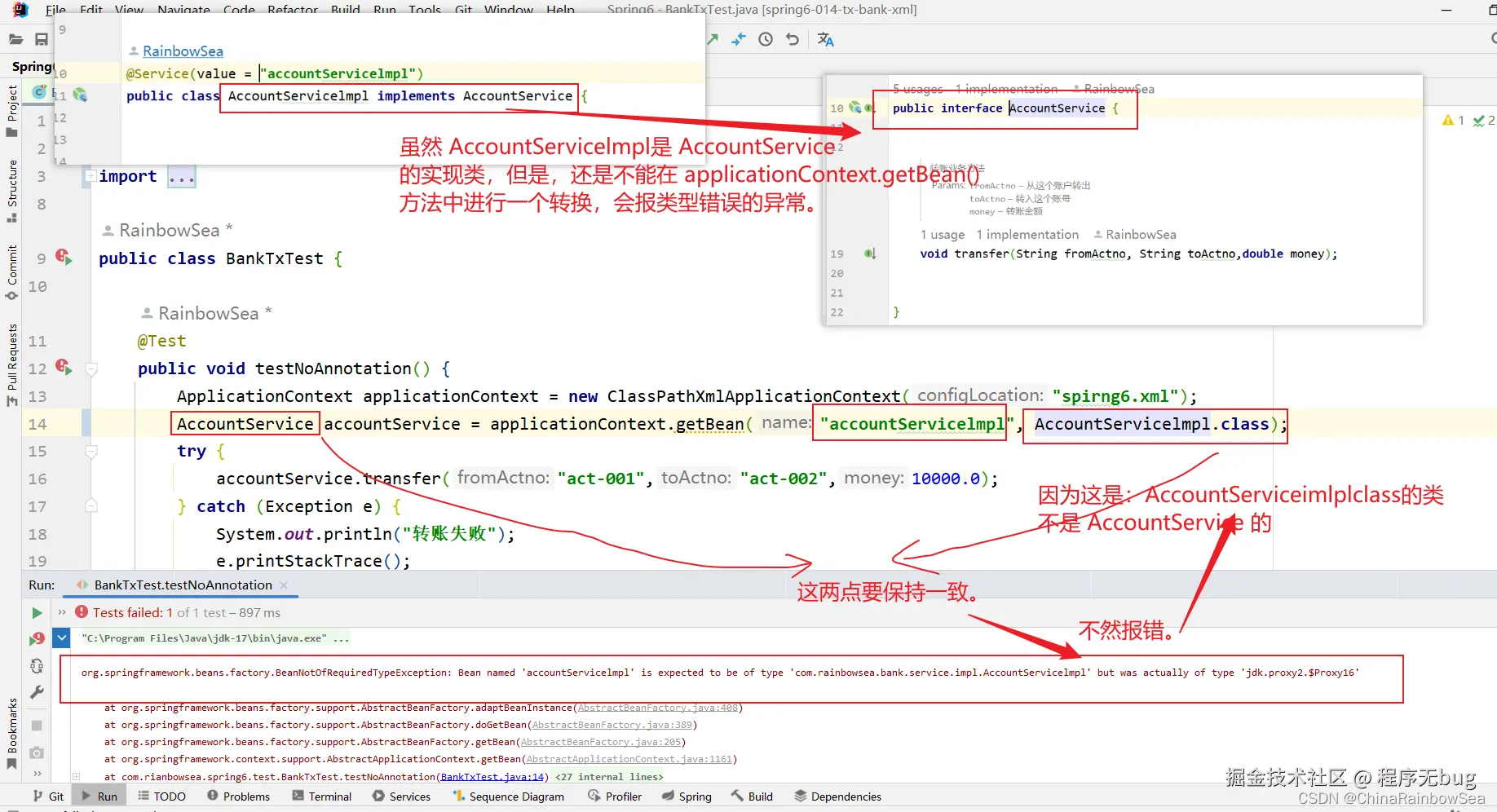Open the Sequence Diagram tool window
The image size is (1497, 812).
point(509,797)
